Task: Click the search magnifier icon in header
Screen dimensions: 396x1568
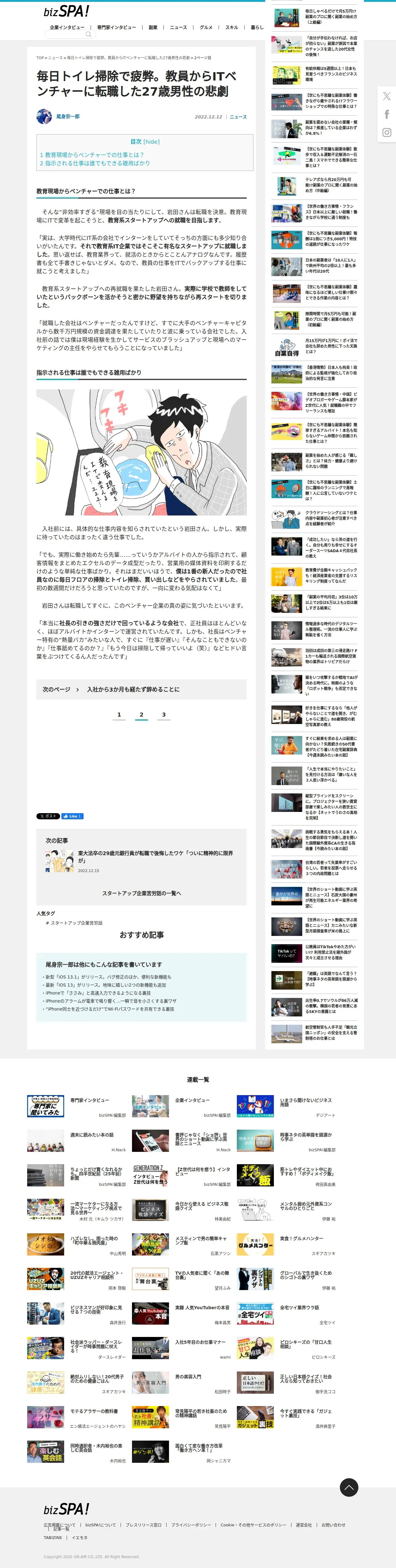Action: click(88, 34)
